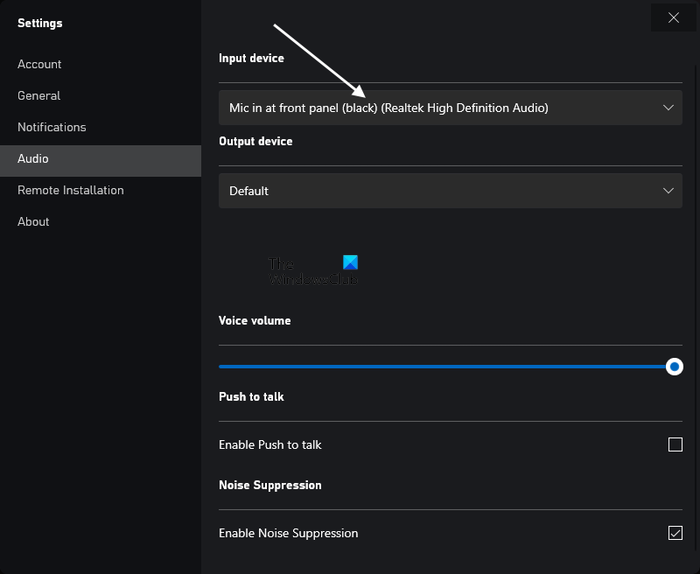This screenshot has height=574, width=700.
Task: Click the Enable Push to talk label
Action: point(270,445)
